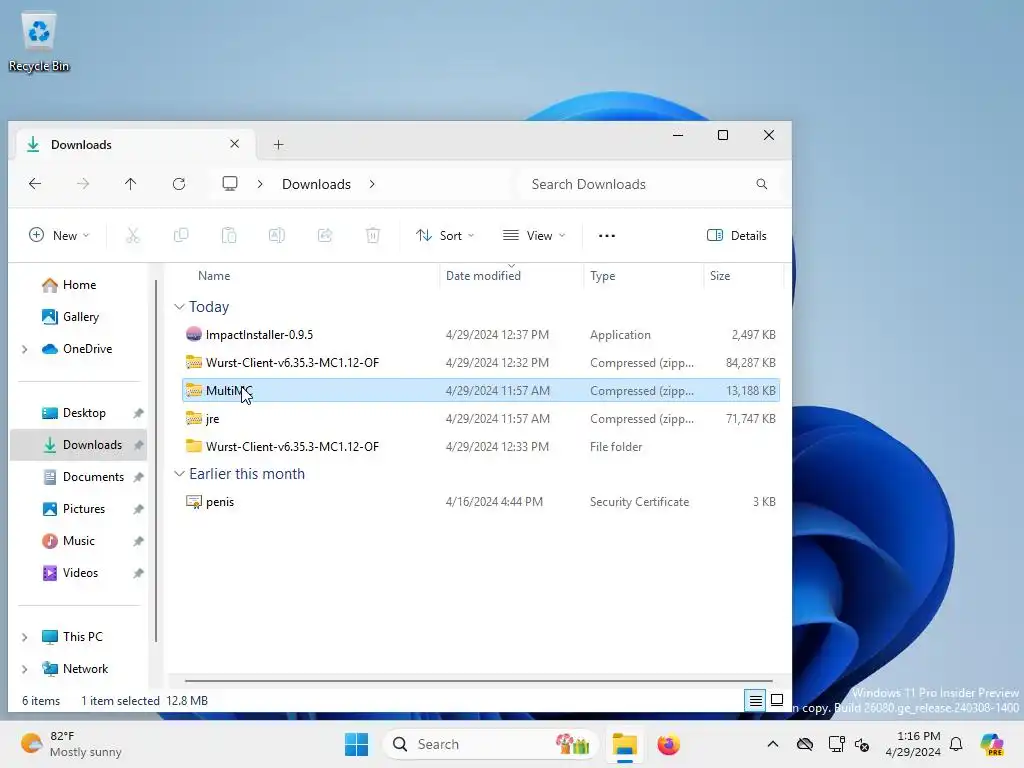
Task: Close the Downloads tab
Action: pos(234,144)
